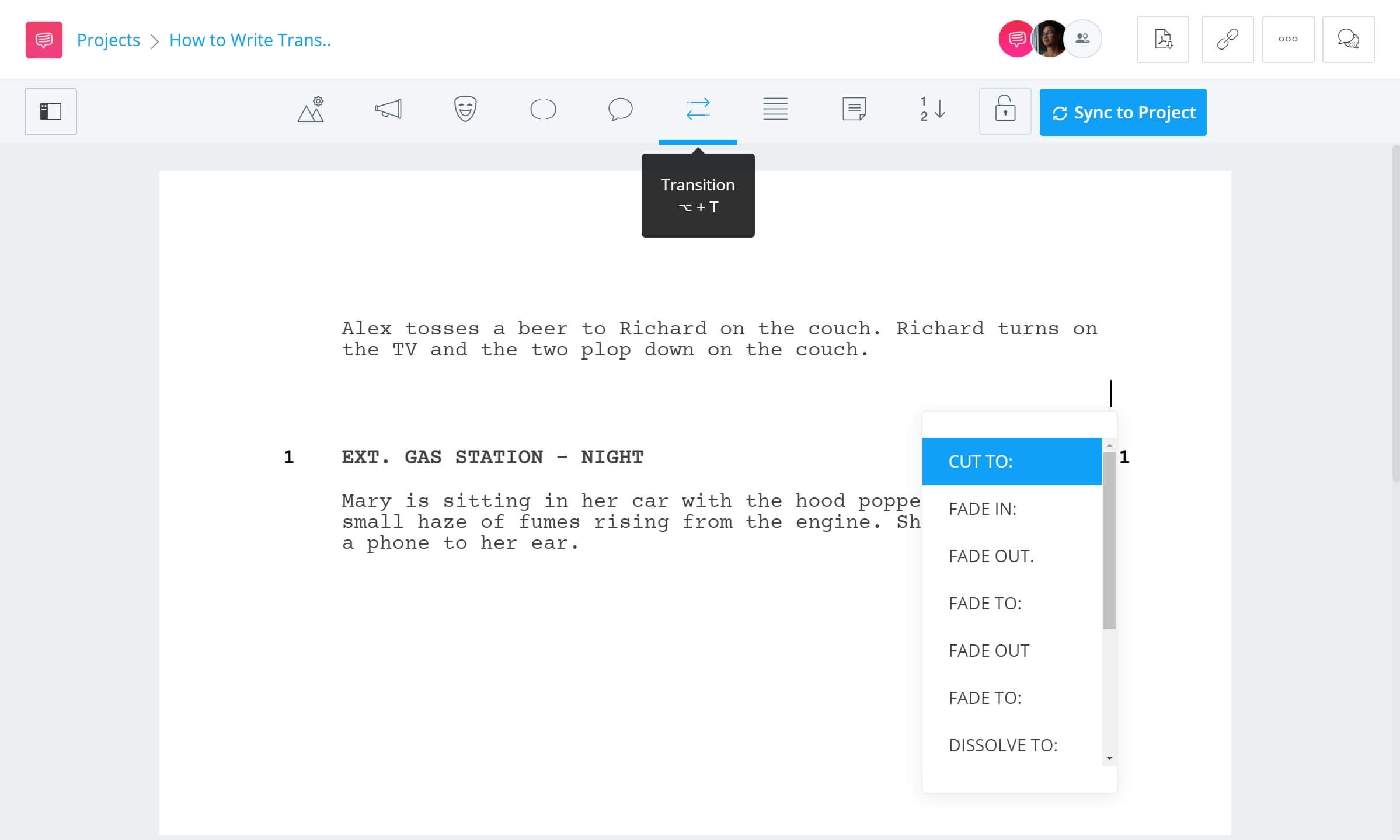Click the FADE IN: transition menu item
Viewport: 1400px width, 840px height.
pyautogui.click(x=1012, y=508)
